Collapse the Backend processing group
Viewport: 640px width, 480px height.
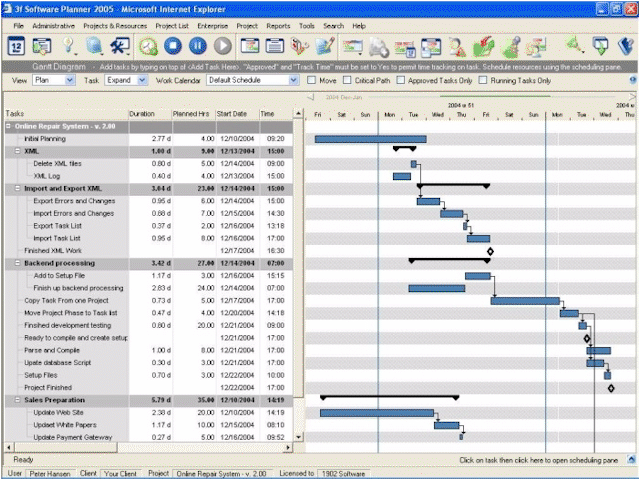(x=18, y=263)
